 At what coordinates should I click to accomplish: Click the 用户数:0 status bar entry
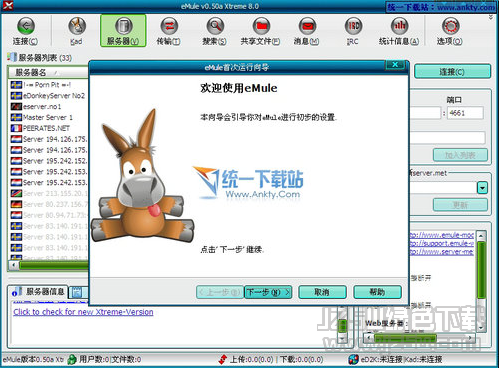94,359
